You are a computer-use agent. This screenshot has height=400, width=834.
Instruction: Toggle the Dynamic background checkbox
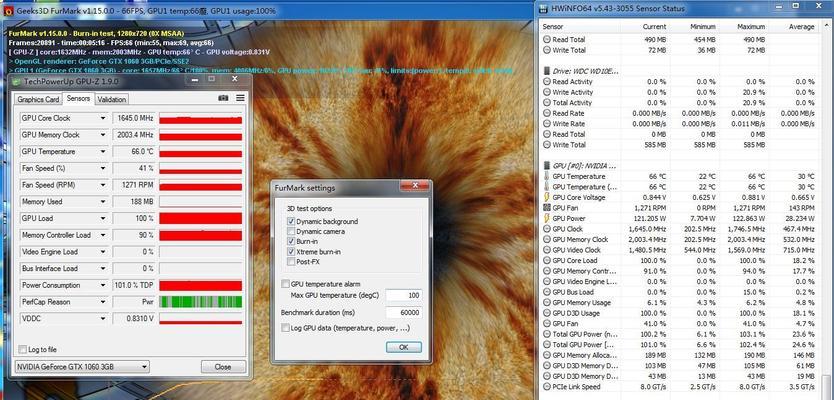tap(290, 221)
